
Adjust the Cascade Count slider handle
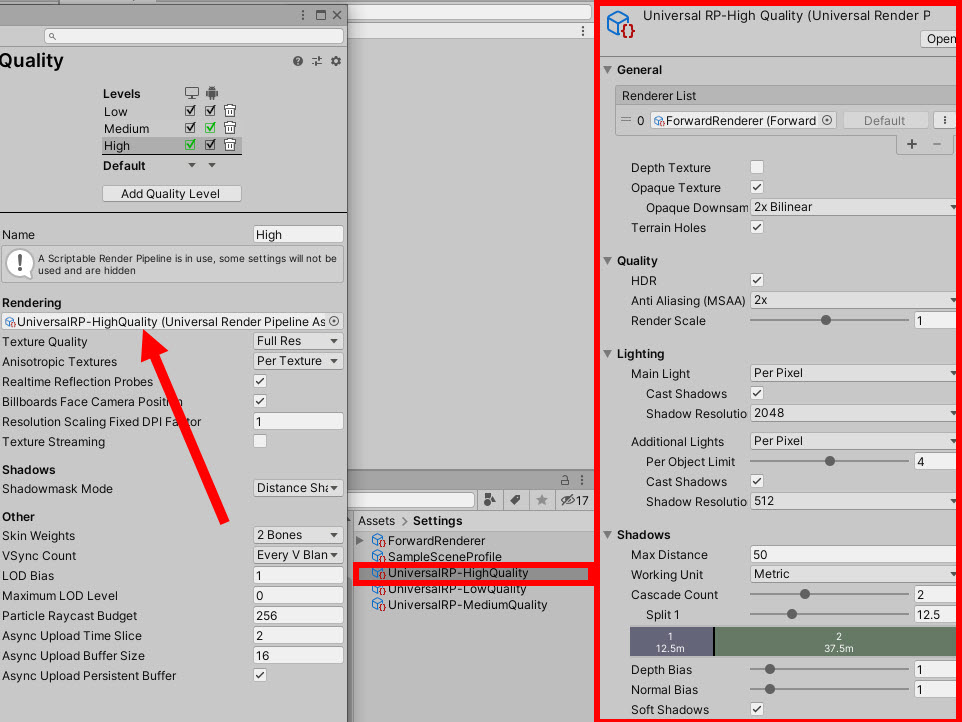[x=804, y=594]
